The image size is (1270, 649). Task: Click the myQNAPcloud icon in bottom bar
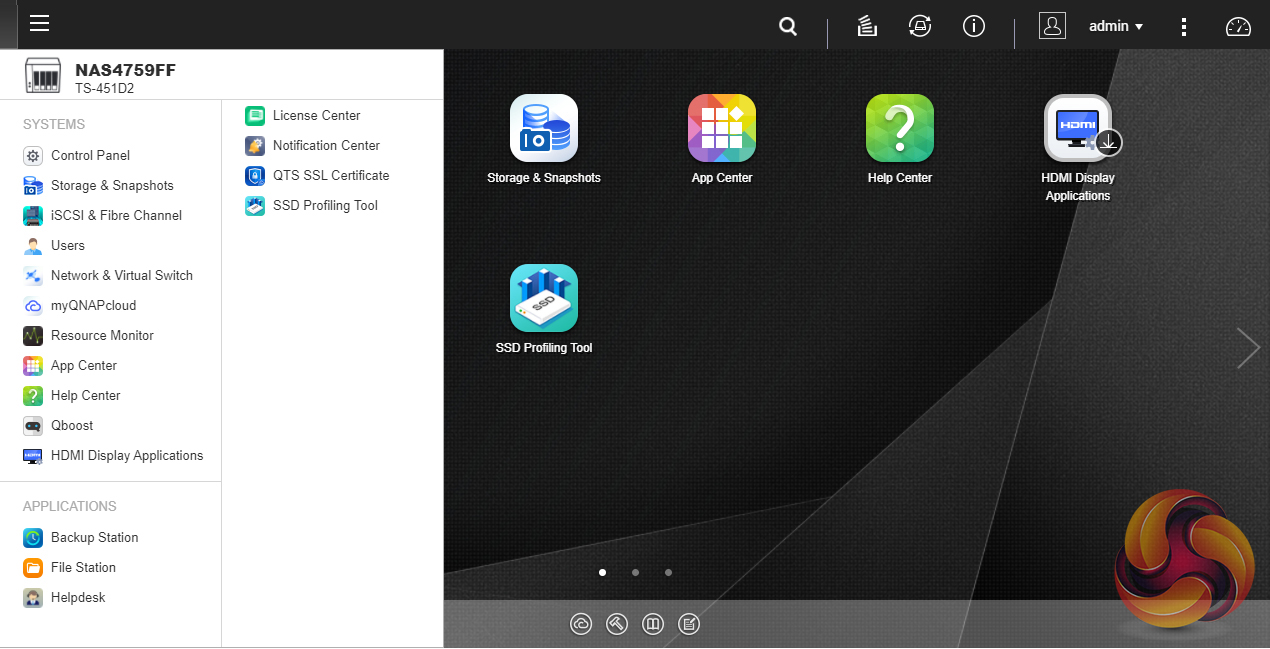tap(581, 624)
